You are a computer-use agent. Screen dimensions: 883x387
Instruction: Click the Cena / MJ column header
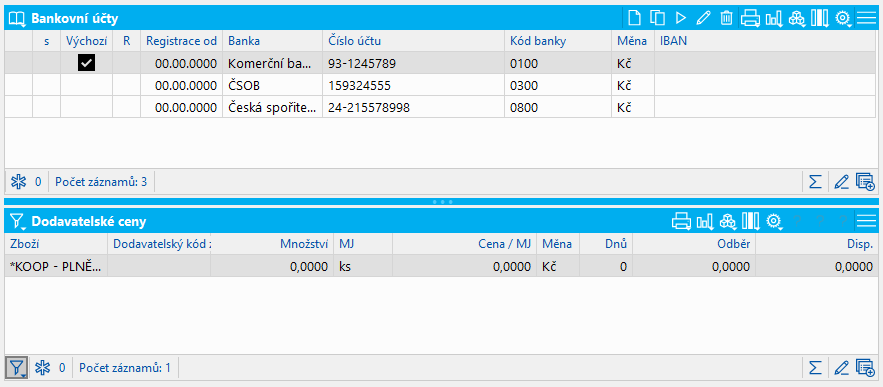click(x=464, y=244)
